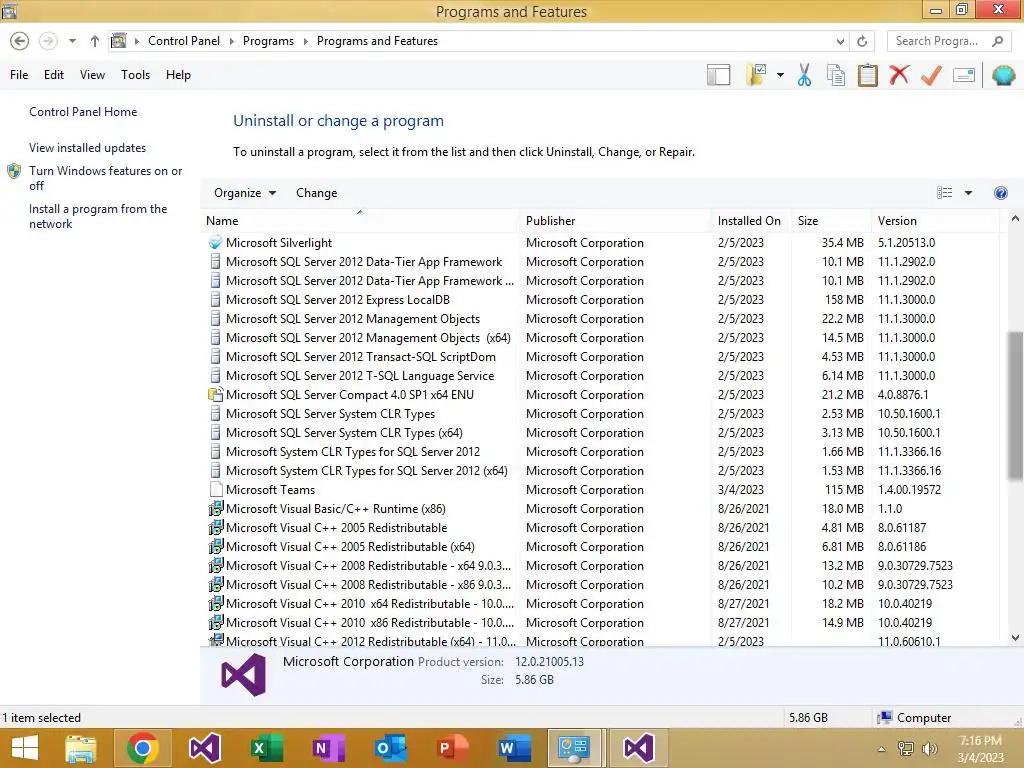Expand the folder options toolbar dropdown arrow
The image size is (1024, 768).
click(780, 75)
